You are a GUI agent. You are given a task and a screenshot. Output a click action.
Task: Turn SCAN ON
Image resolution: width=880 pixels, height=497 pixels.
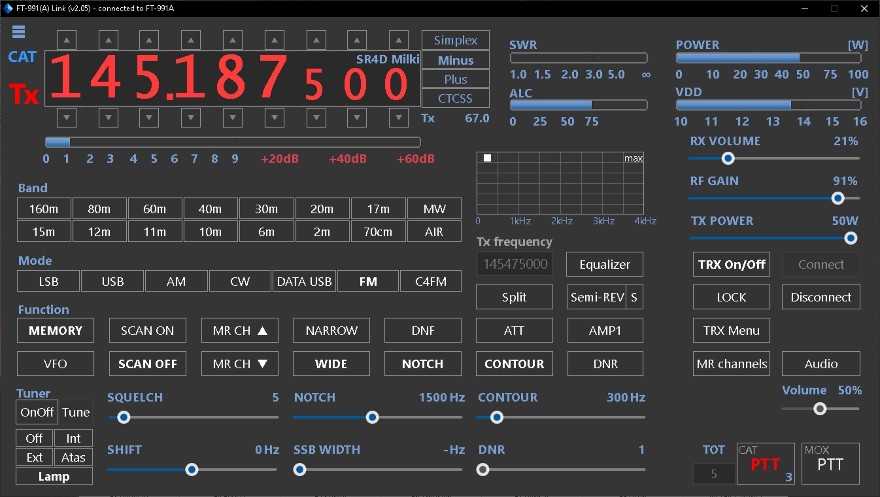click(148, 330)
